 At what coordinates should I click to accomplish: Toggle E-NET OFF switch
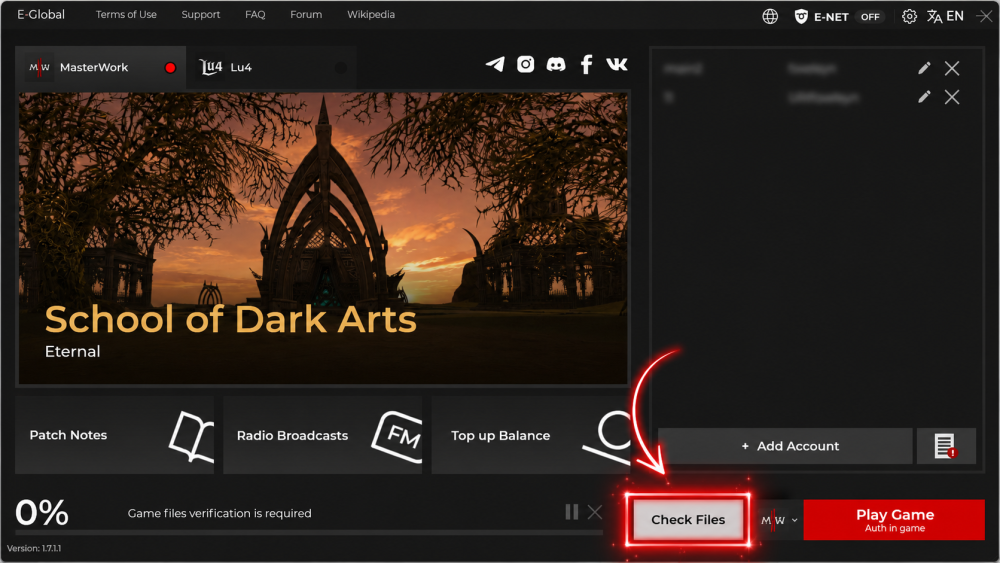click(x=870, y=17)
